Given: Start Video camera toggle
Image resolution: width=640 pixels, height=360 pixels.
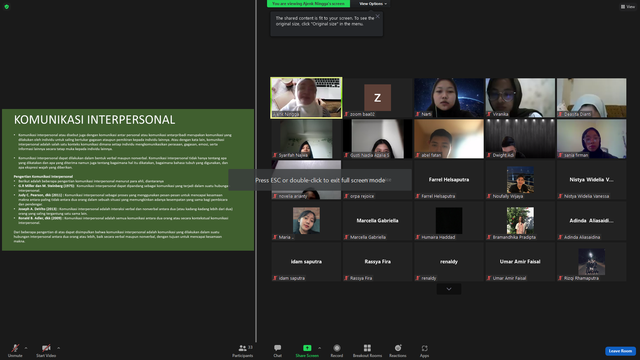Looking at the screenshot, I should (x=46, y=351).
